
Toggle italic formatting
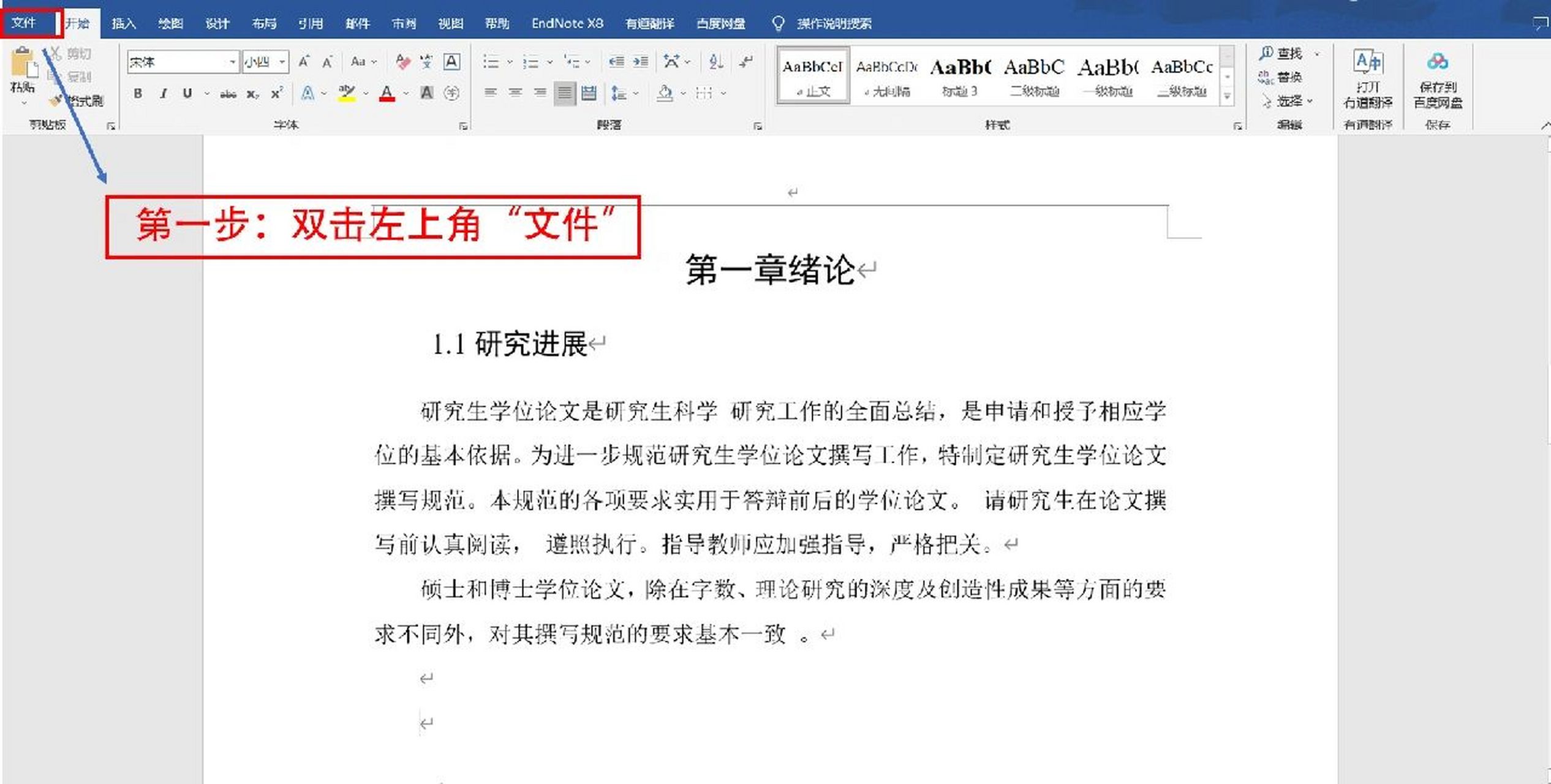click(x=163, y=93)
